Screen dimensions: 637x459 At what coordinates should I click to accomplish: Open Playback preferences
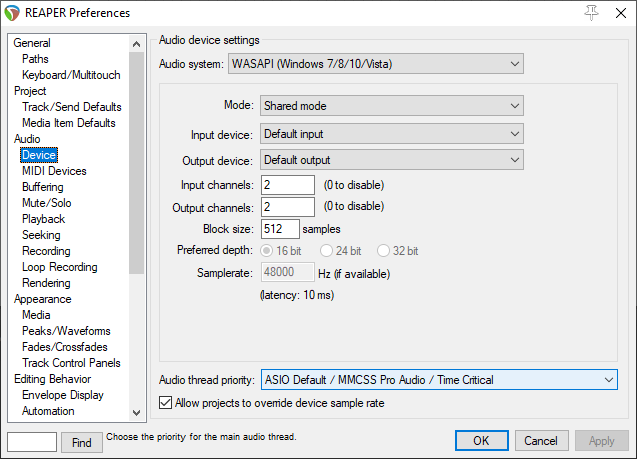43,219
